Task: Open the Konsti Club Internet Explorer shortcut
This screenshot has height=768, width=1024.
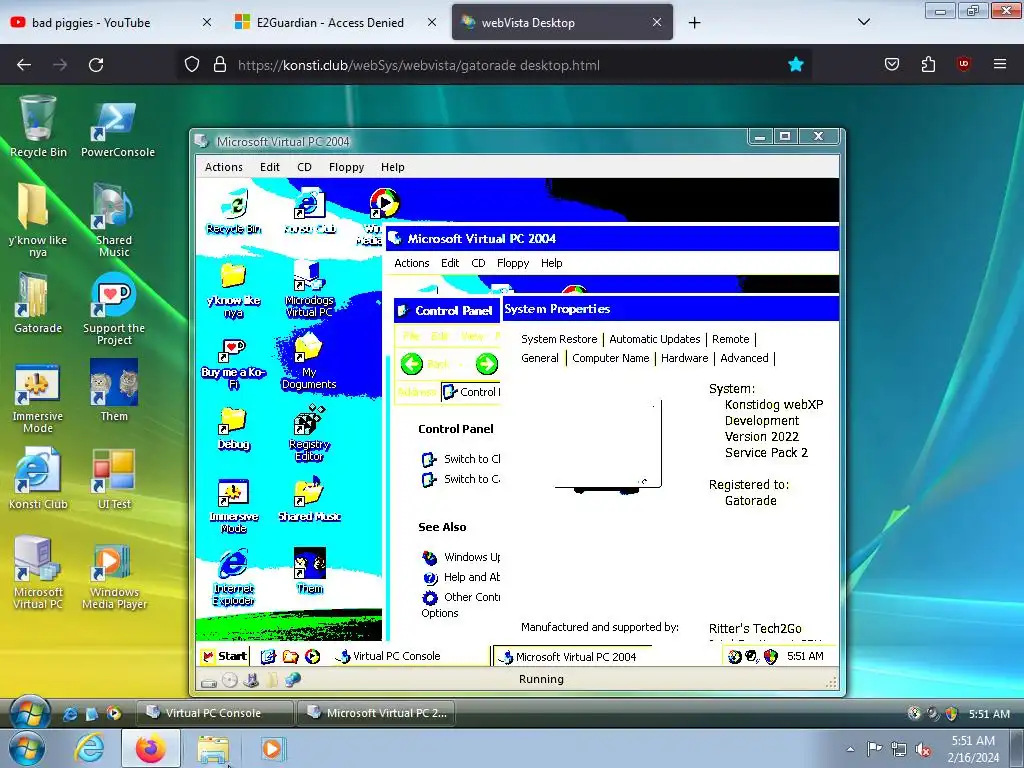Action: pos(38,479)
